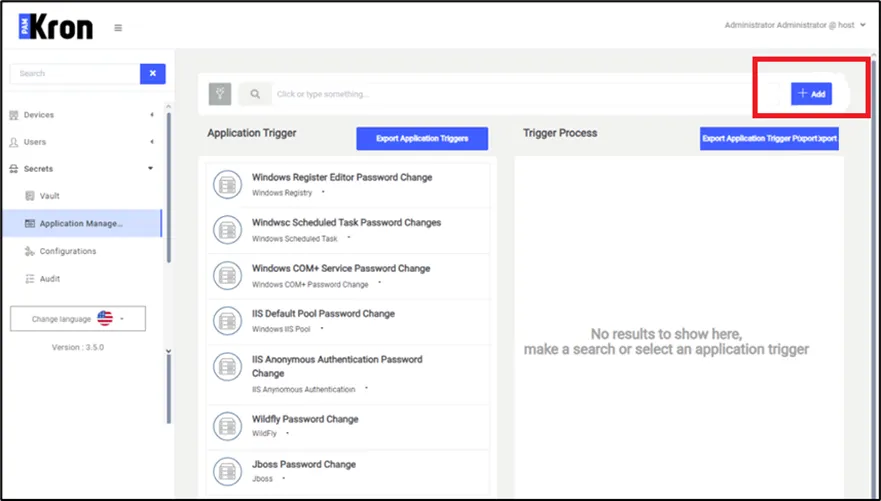Open the Change language dropdown
This screenshot has width=881, height=501.
click(78, 318)
